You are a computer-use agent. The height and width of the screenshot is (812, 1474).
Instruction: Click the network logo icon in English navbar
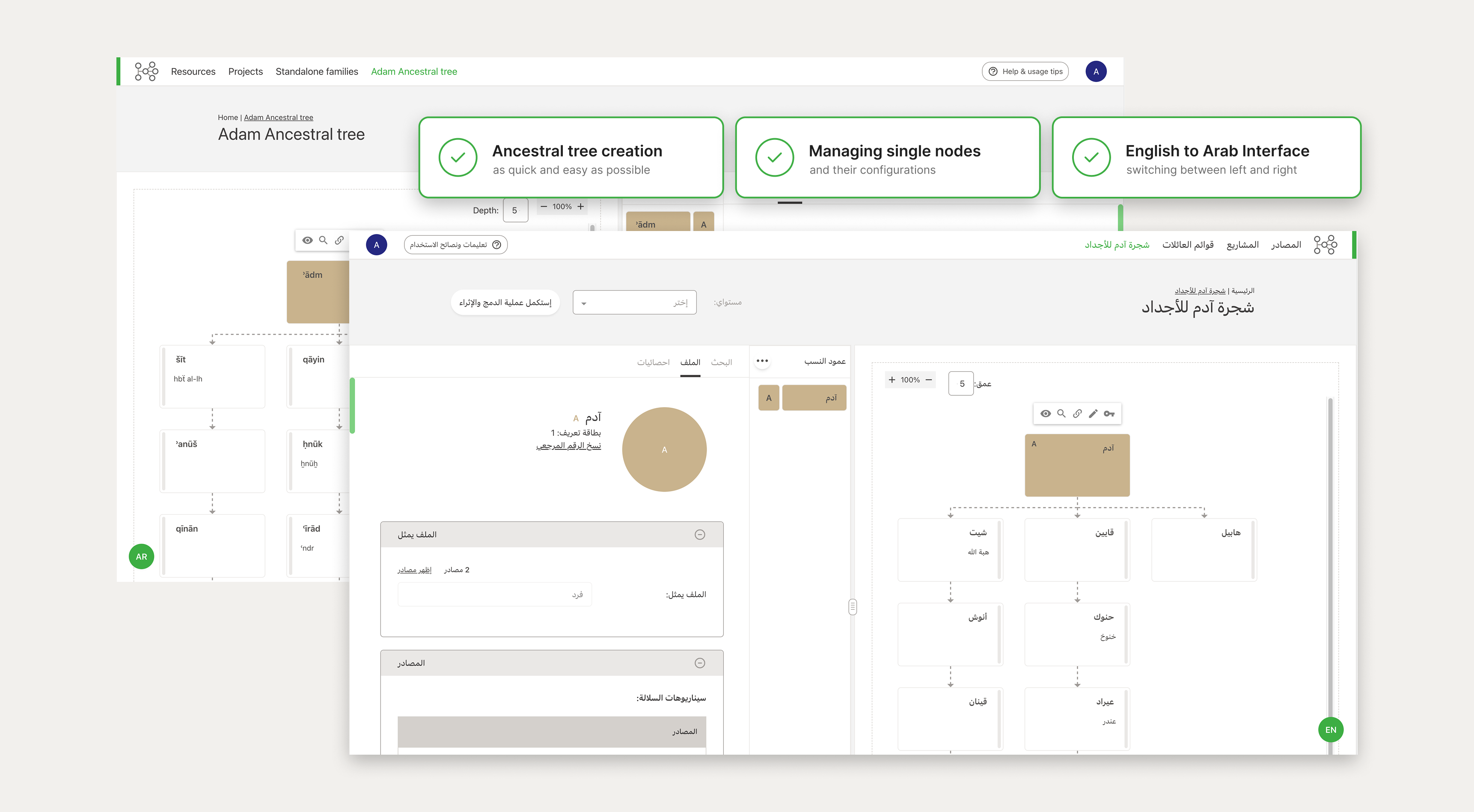pyautogui.click(x=146, y=71)
